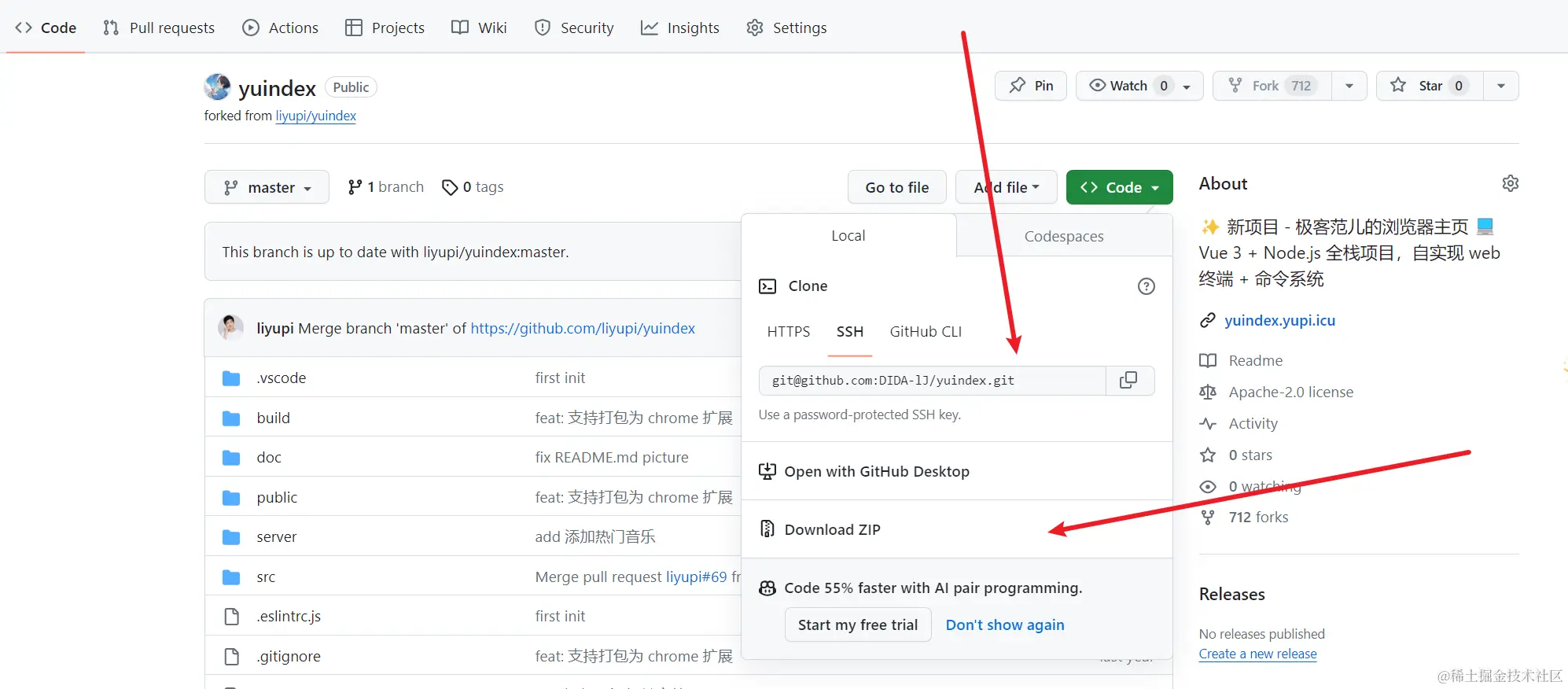Open the doc folder
Image resolution: width=1568 pixels, height=689 pixels.
pyautogui.click(x=269, y=457)
